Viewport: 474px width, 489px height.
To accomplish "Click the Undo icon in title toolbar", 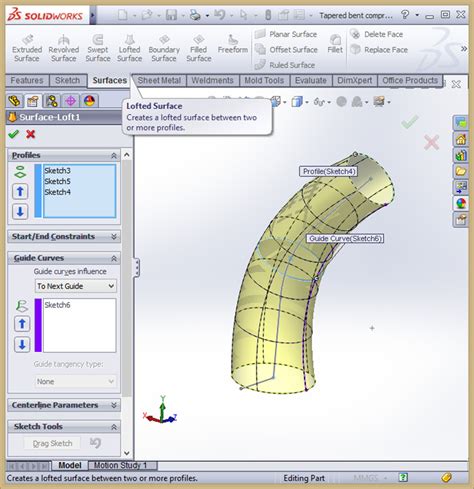I will tap(220, 15).
